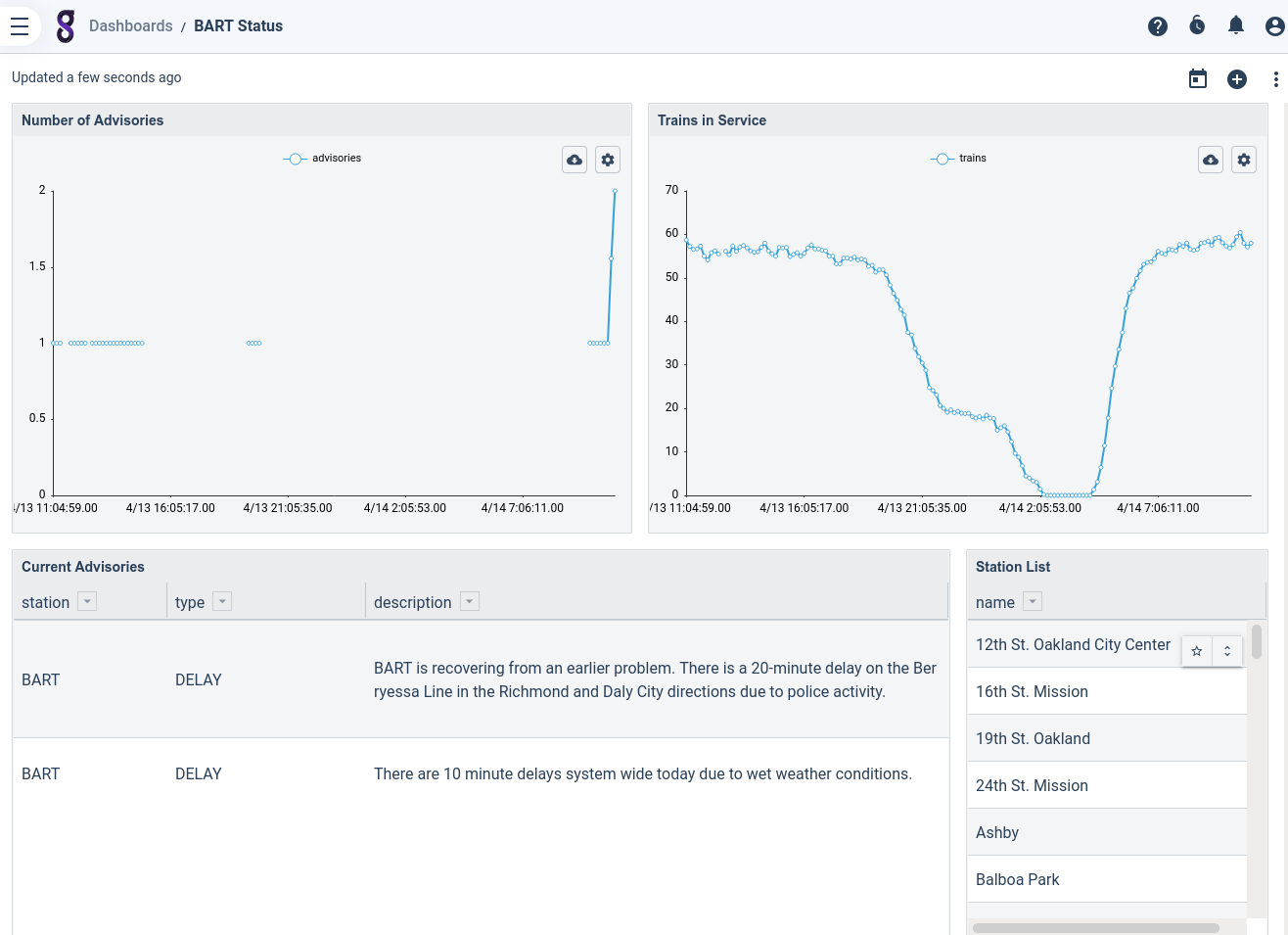The height and width of the screenshot is (935, 1288).
Task: Go to the Dashboards breadcrumb
Action: [130, 26]
